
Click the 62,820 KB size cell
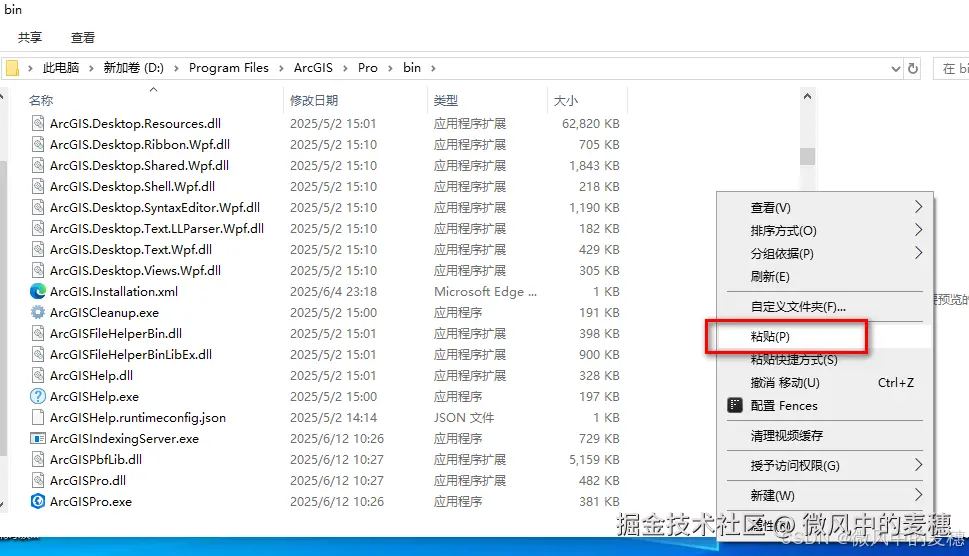point(590,124)
